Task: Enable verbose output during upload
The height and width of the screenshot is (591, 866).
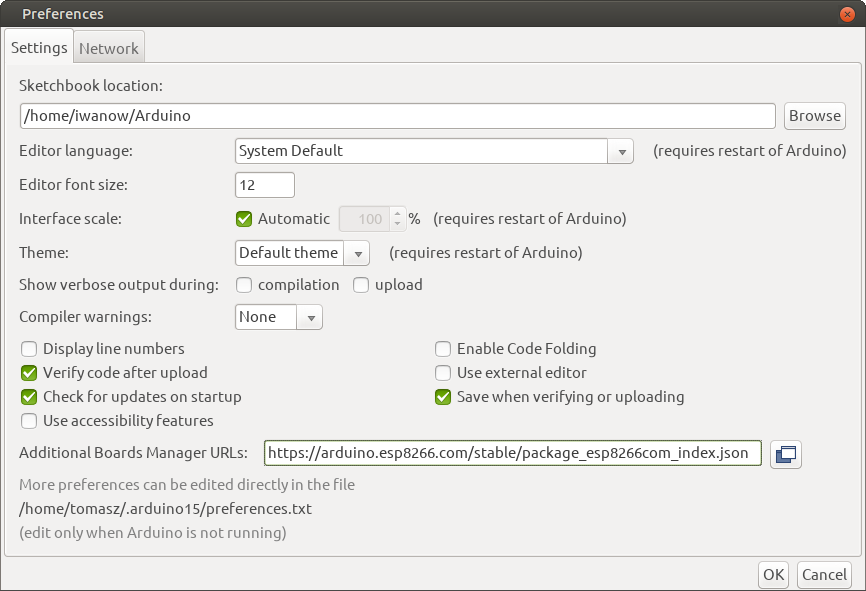Action: pos(361,285)
